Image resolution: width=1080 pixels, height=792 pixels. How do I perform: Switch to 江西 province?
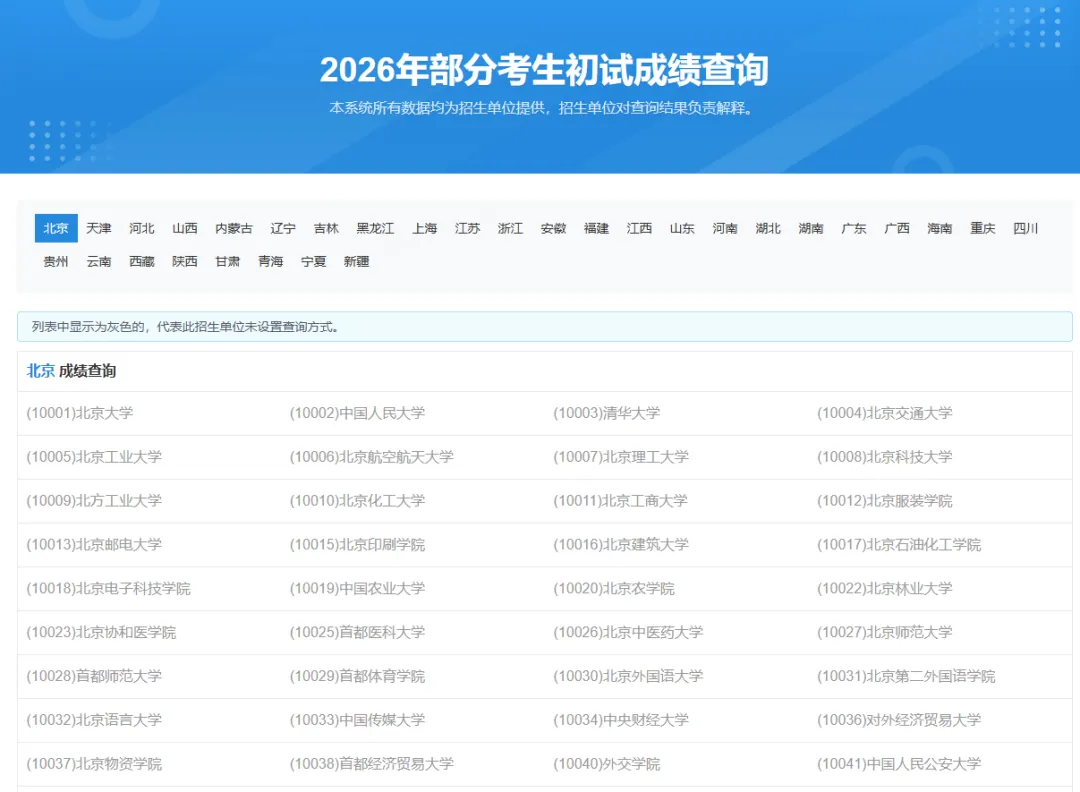[x=639, y=228]
